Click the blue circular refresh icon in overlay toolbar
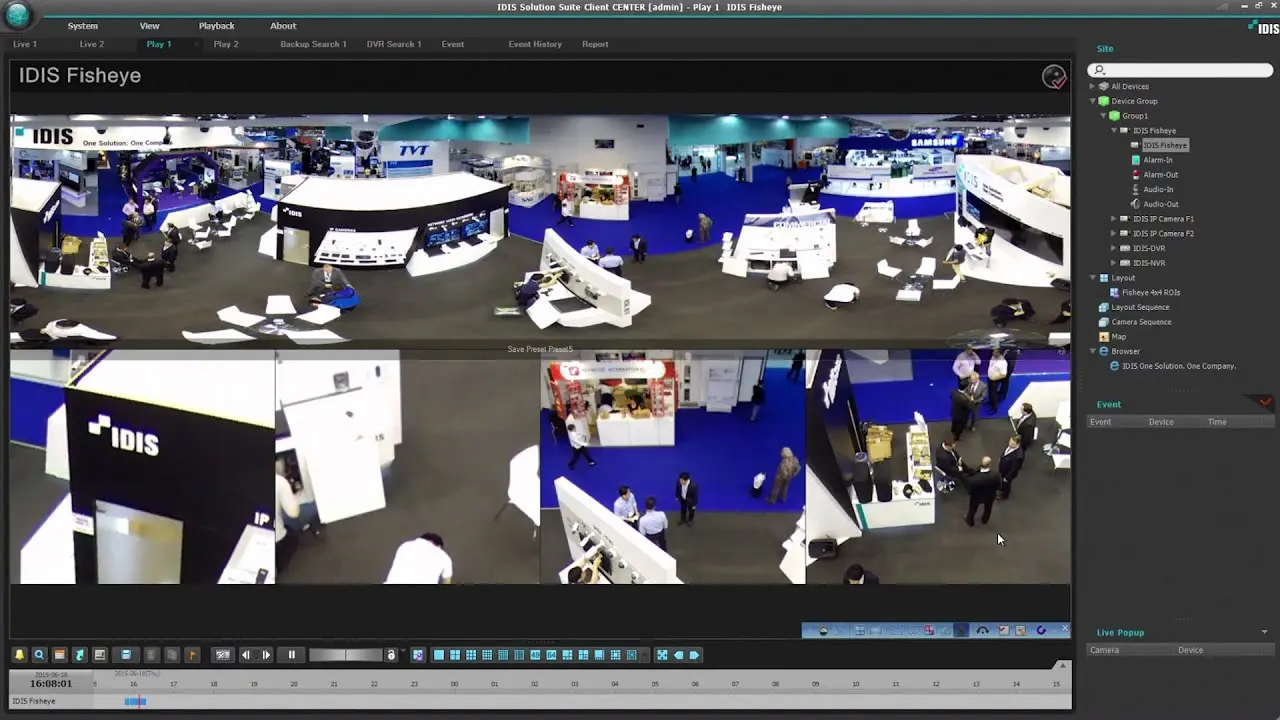This screenshot has height=720, width=1280. [x=1041, y=630]
